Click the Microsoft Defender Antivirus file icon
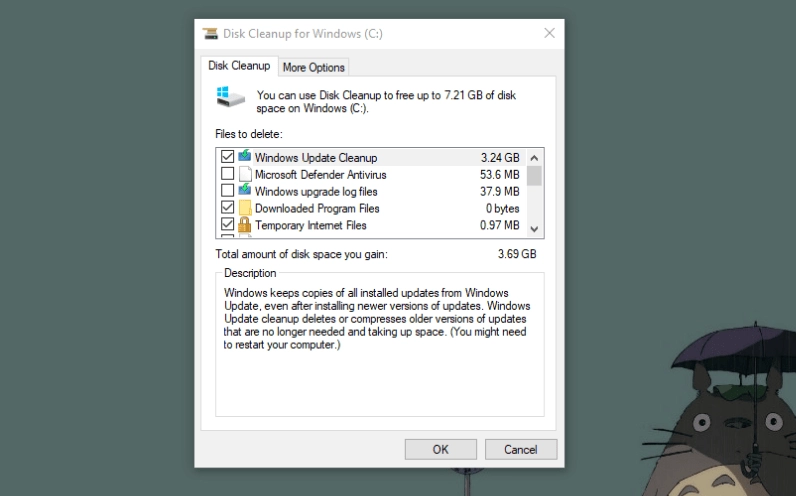The height and width of the screenshot is (496, 796). [x=244, y=174]
